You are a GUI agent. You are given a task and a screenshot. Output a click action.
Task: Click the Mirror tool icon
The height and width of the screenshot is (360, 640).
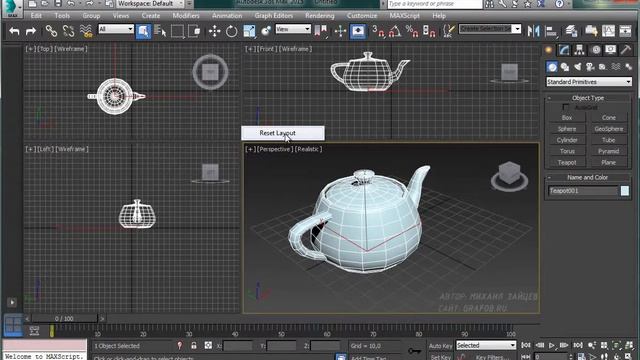[x=533, y=31]
